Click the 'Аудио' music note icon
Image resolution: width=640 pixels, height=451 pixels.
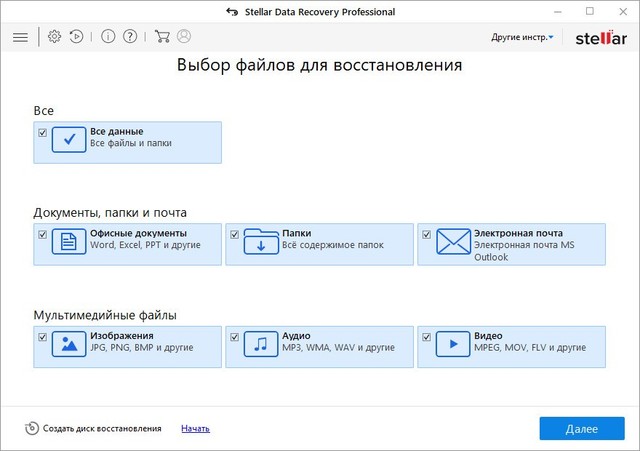click(x=261, y=344)
